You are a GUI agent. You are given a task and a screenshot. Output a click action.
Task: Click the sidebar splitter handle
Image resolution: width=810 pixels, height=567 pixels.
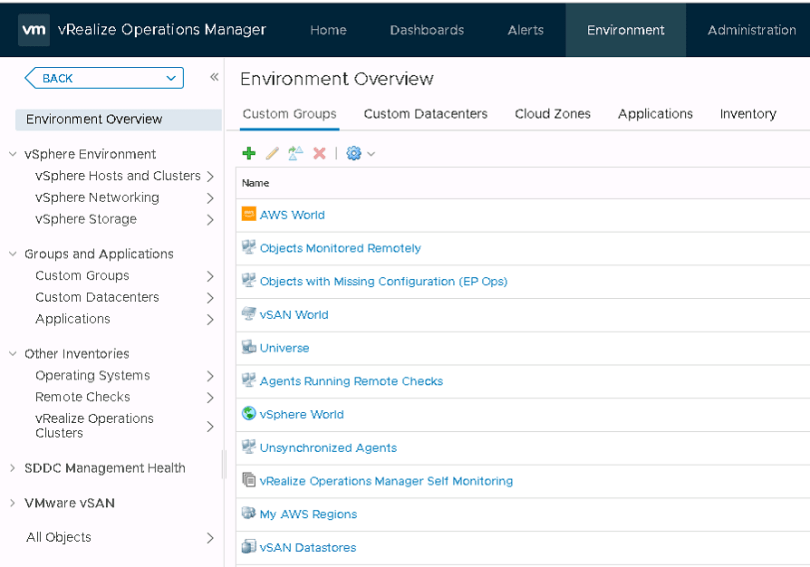[224, 464]
